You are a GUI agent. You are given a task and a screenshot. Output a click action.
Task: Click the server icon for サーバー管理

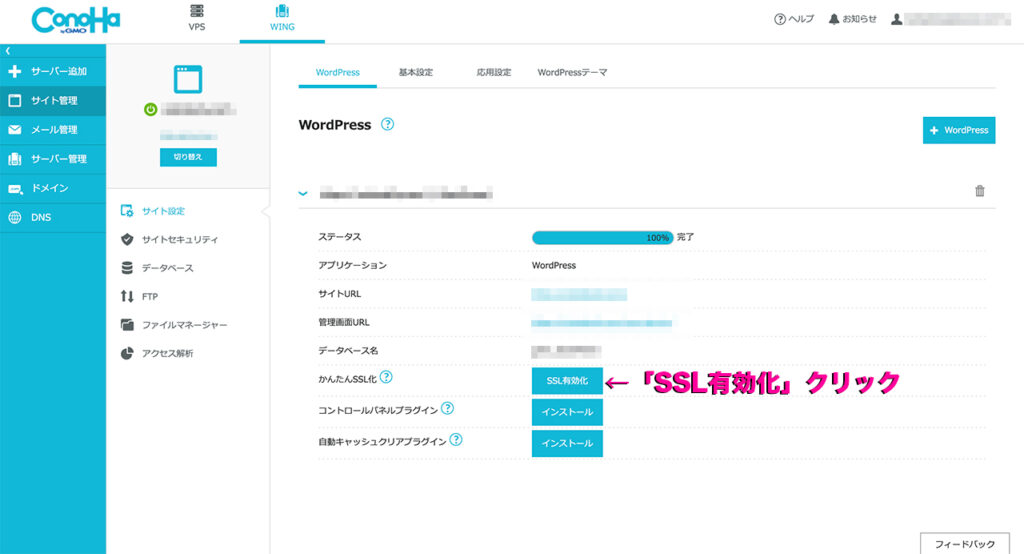[x=14, y=159]
